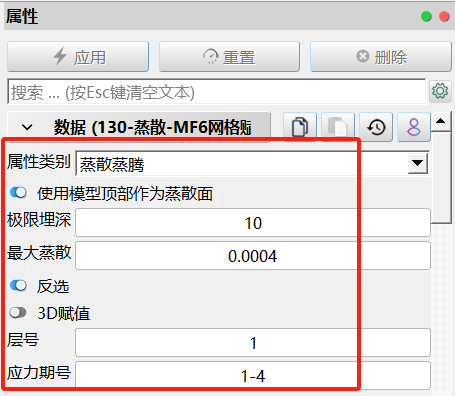Collapse the 数据 section chevron
Image resolution: width=455 pixels, height=396 pixels.
[27, 127]
